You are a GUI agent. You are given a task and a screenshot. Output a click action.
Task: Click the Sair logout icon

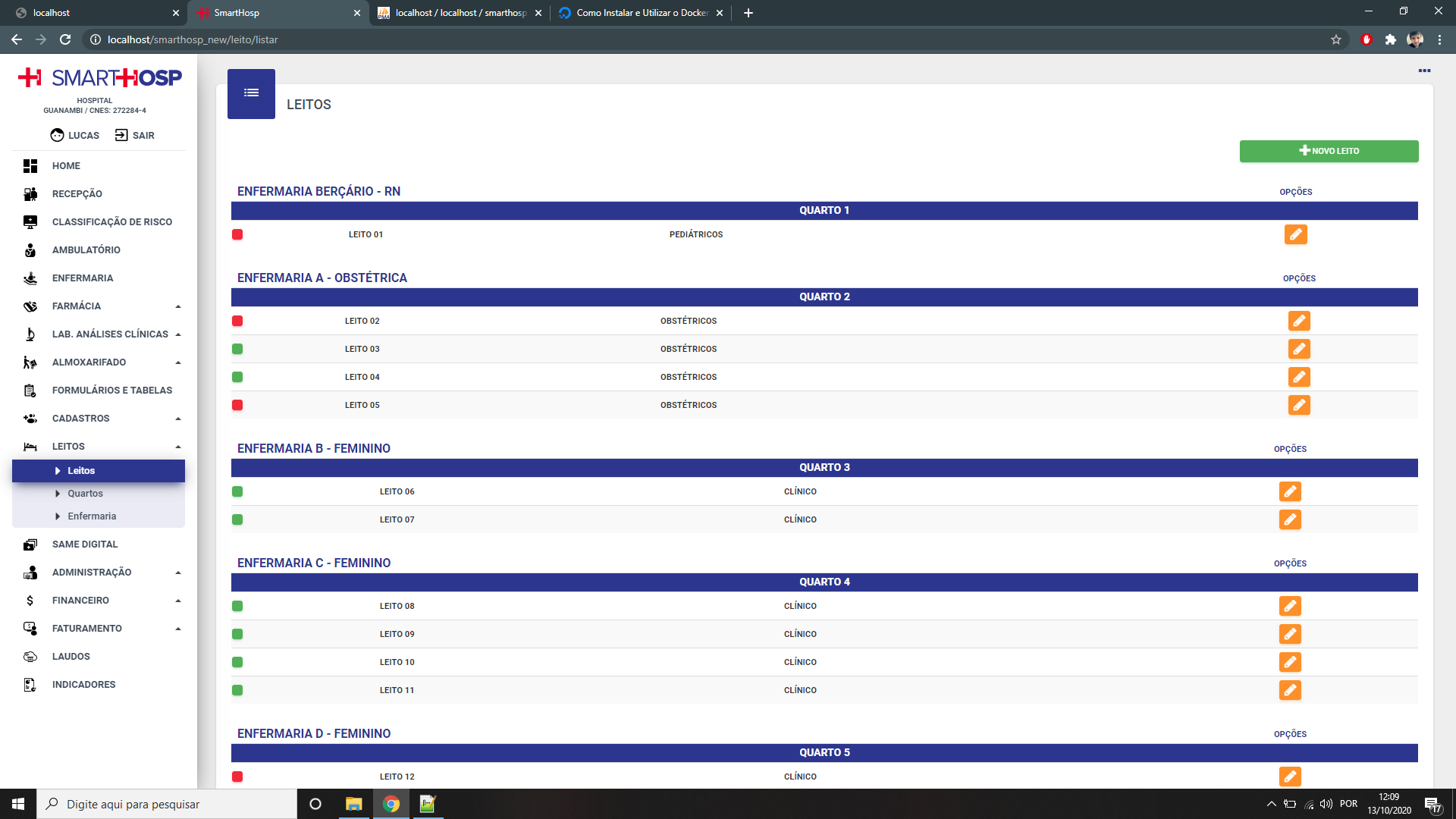[x=121, y=135]
